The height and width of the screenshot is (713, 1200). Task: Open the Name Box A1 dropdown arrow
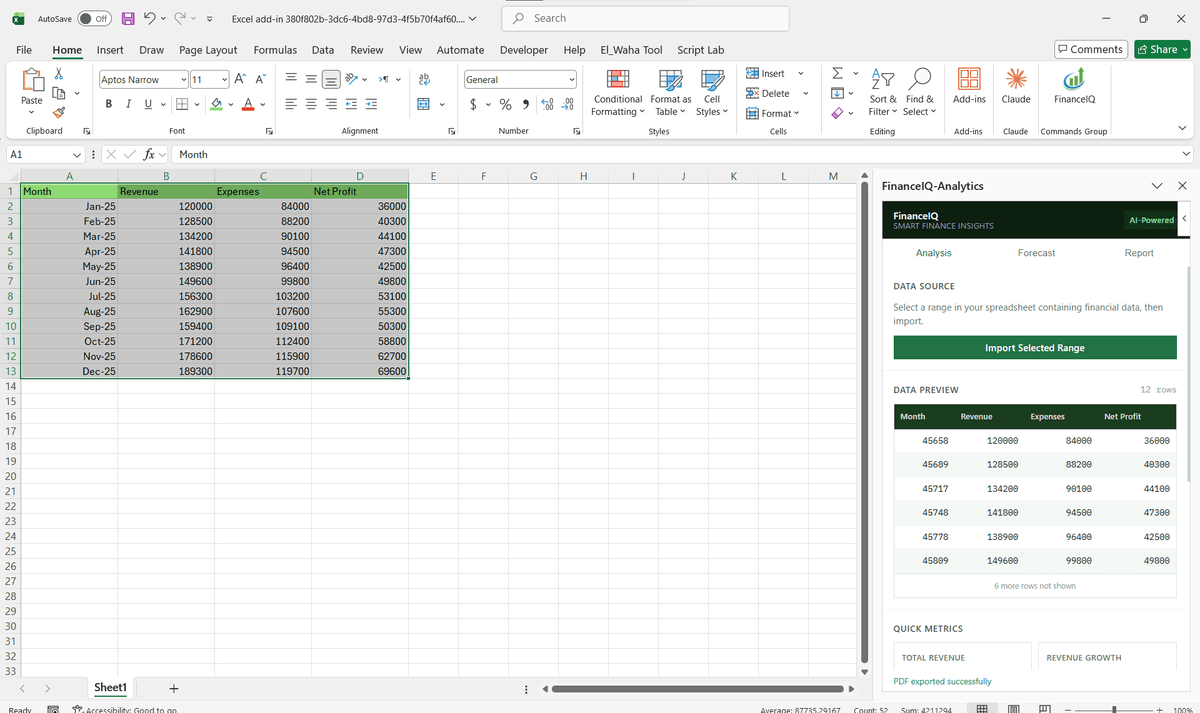[77, 154]
